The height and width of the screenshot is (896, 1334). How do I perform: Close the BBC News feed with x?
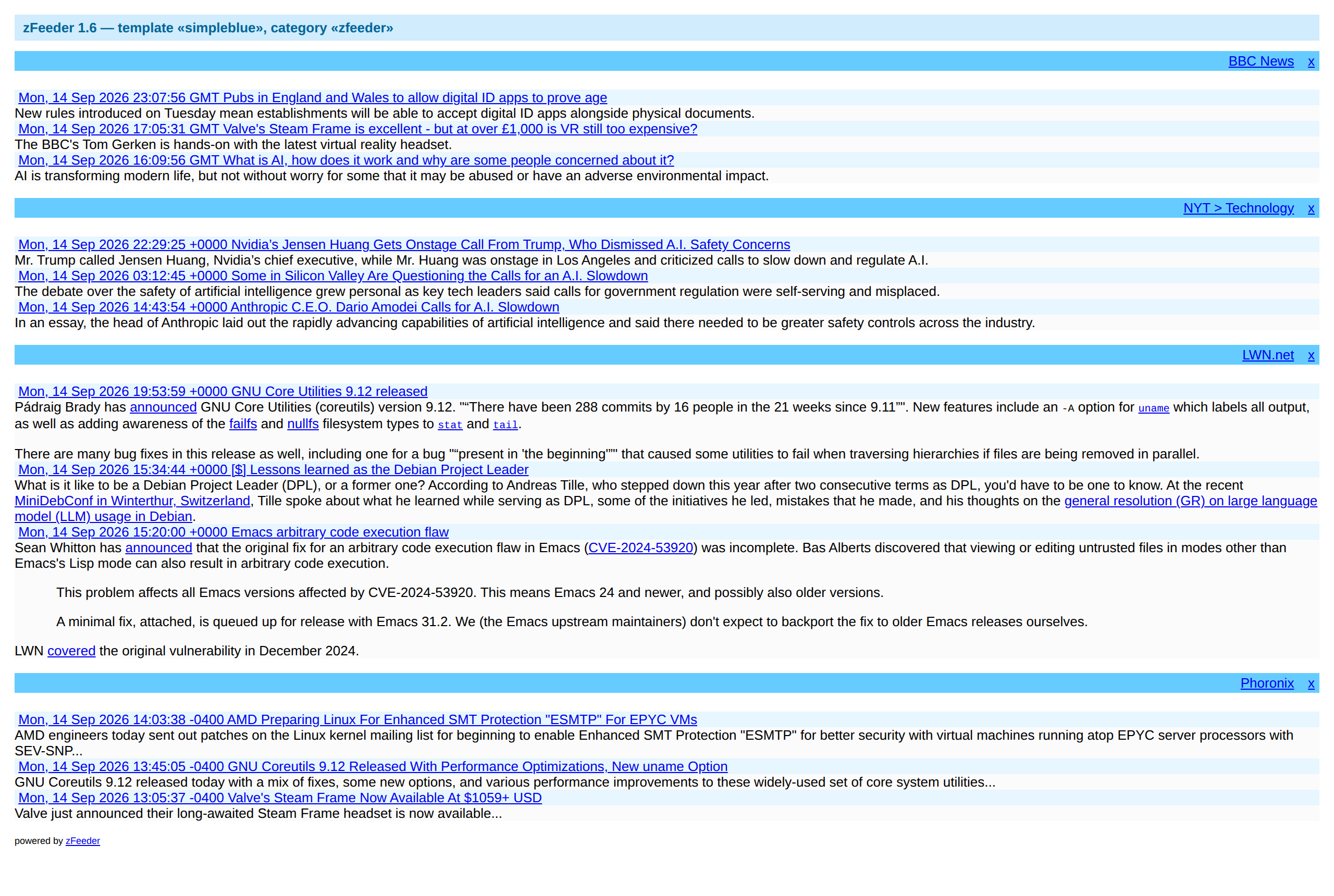point(1311,61)
